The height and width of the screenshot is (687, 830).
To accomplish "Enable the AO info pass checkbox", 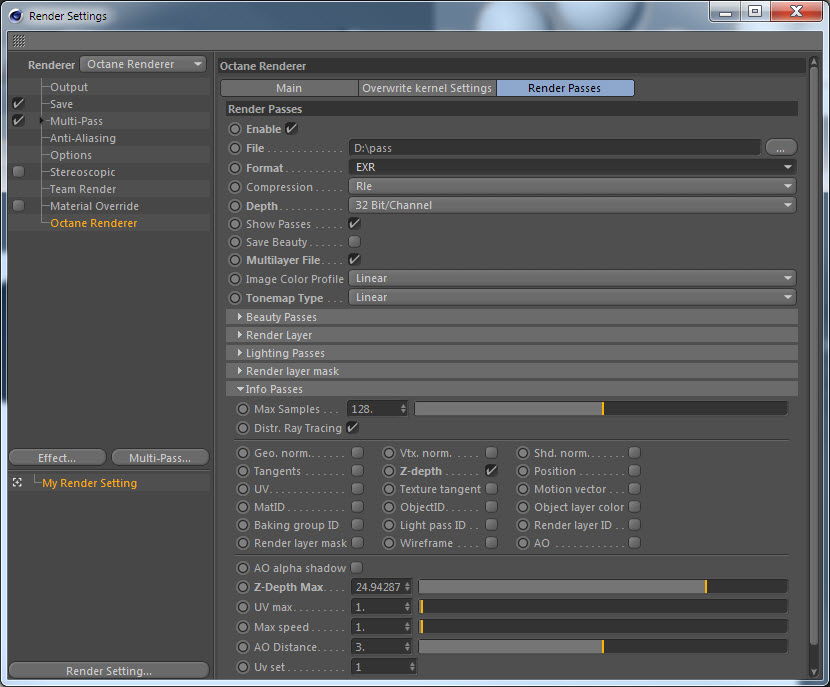I will 634,543.
